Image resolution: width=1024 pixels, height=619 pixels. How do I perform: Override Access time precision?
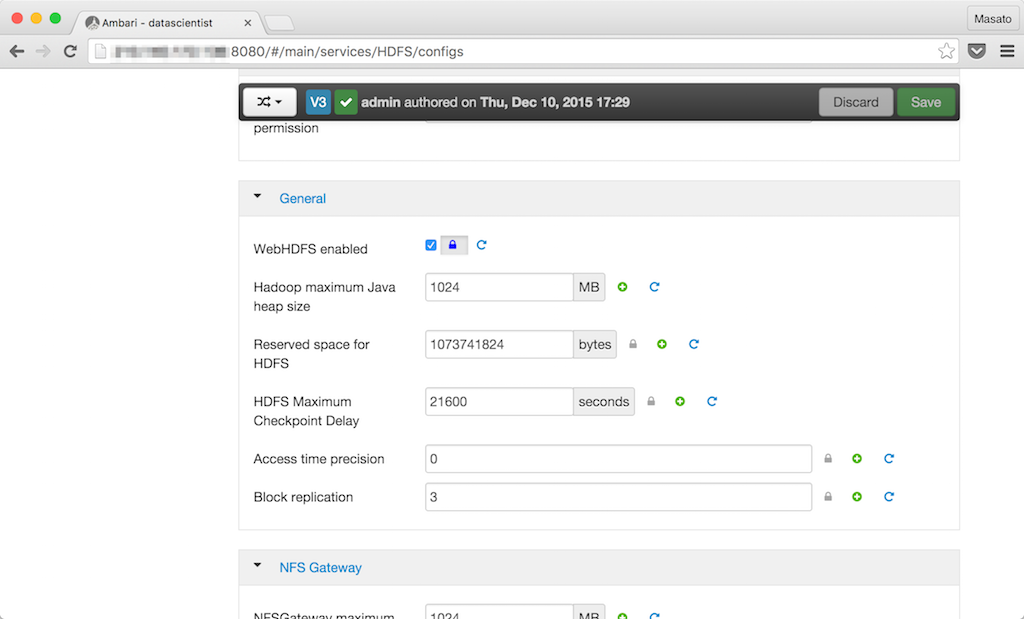(857, 459)
